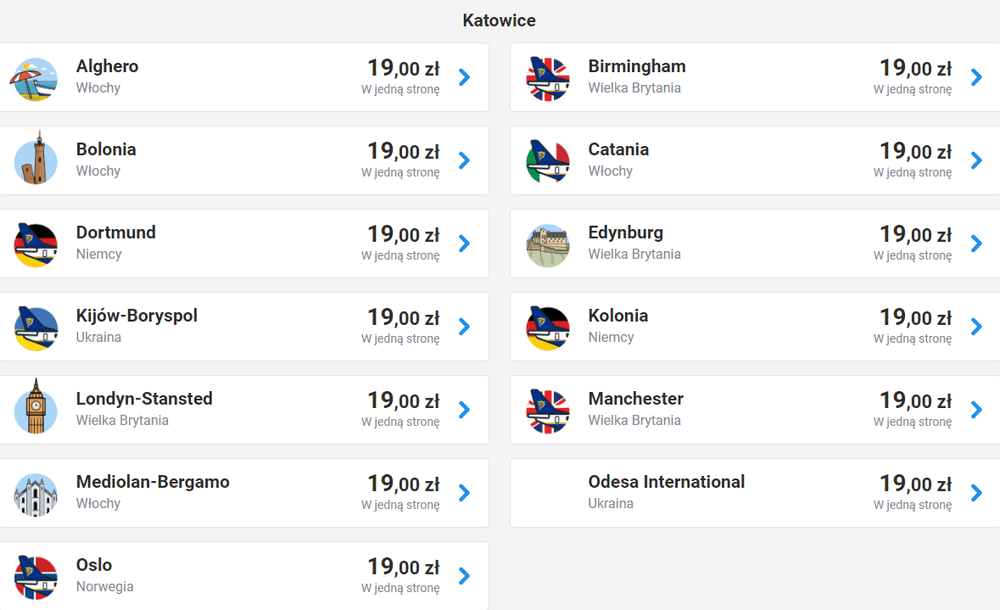Click the Edynburg castle icon
1000x610 pixels.
(x=548, y=245)
